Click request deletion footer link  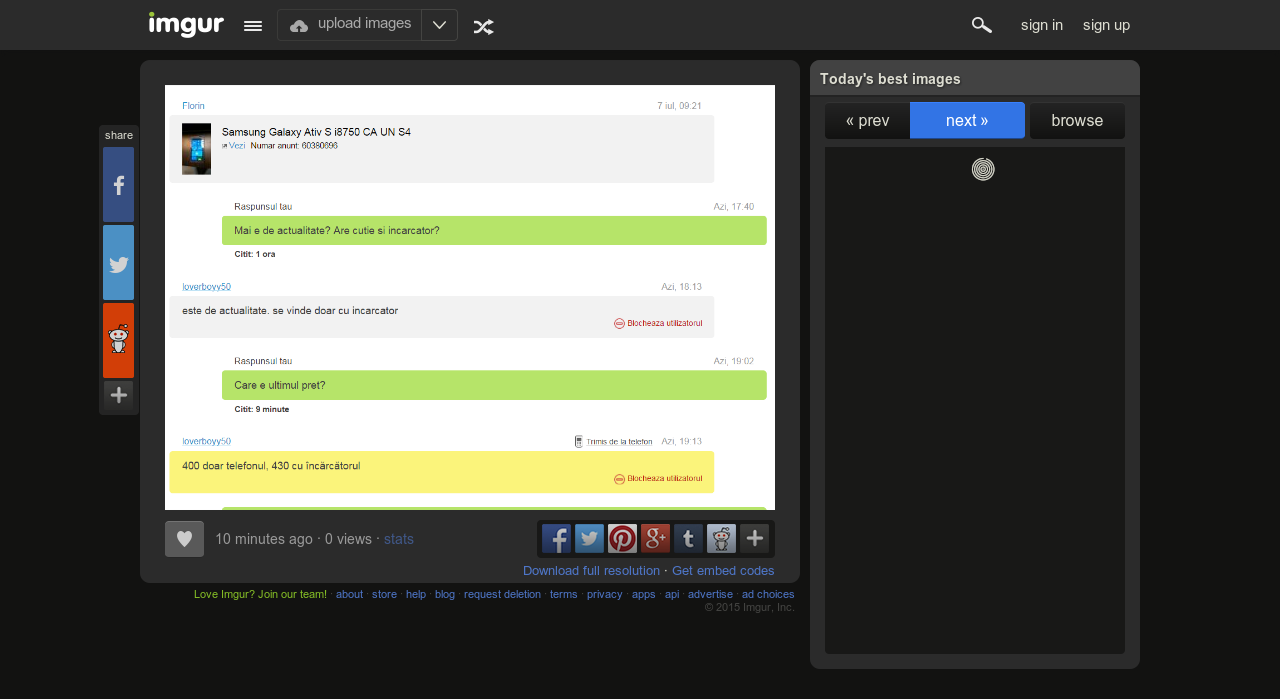(502, 594)
